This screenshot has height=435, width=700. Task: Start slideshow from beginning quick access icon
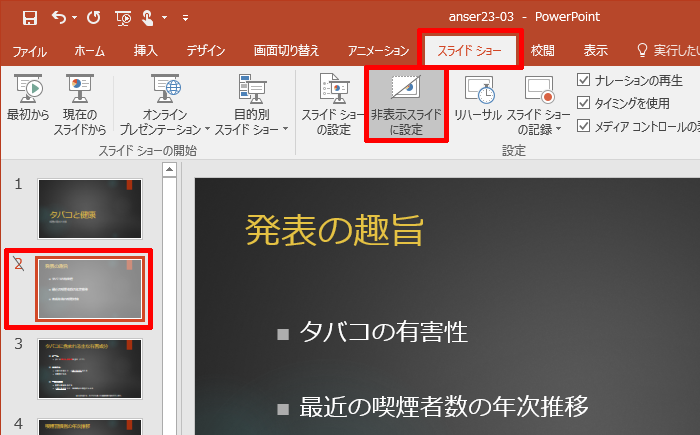(123, 18)
